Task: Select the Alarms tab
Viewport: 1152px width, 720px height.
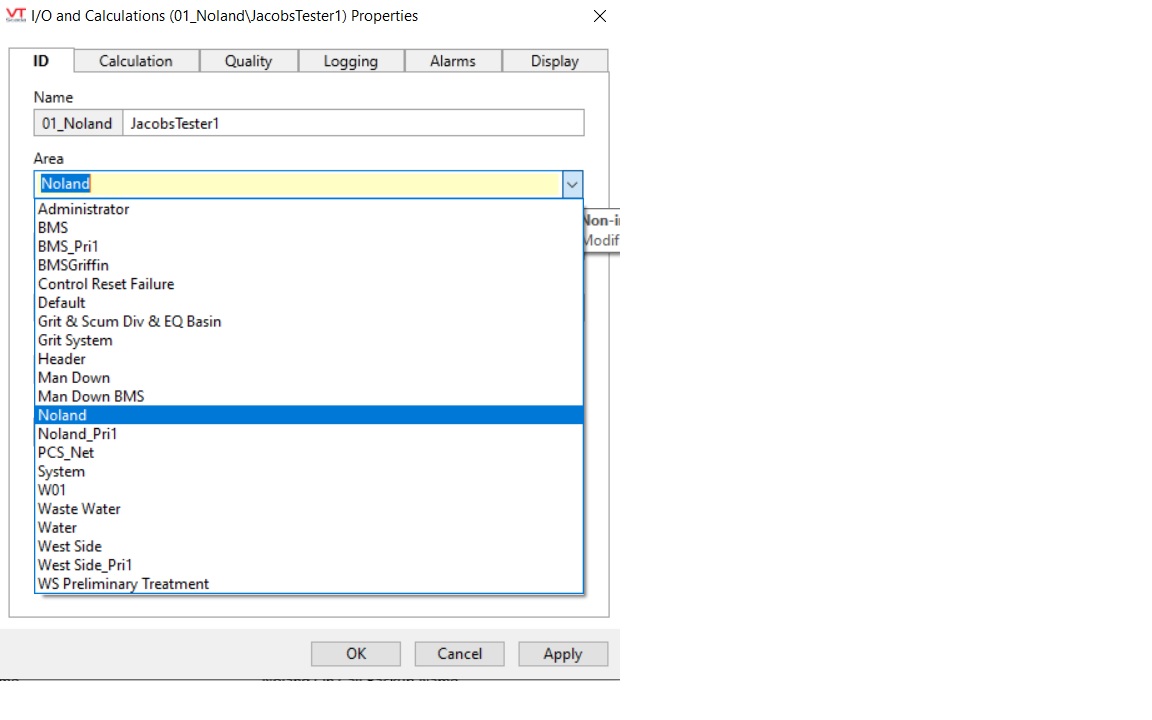Action: (x=453, y=61)
